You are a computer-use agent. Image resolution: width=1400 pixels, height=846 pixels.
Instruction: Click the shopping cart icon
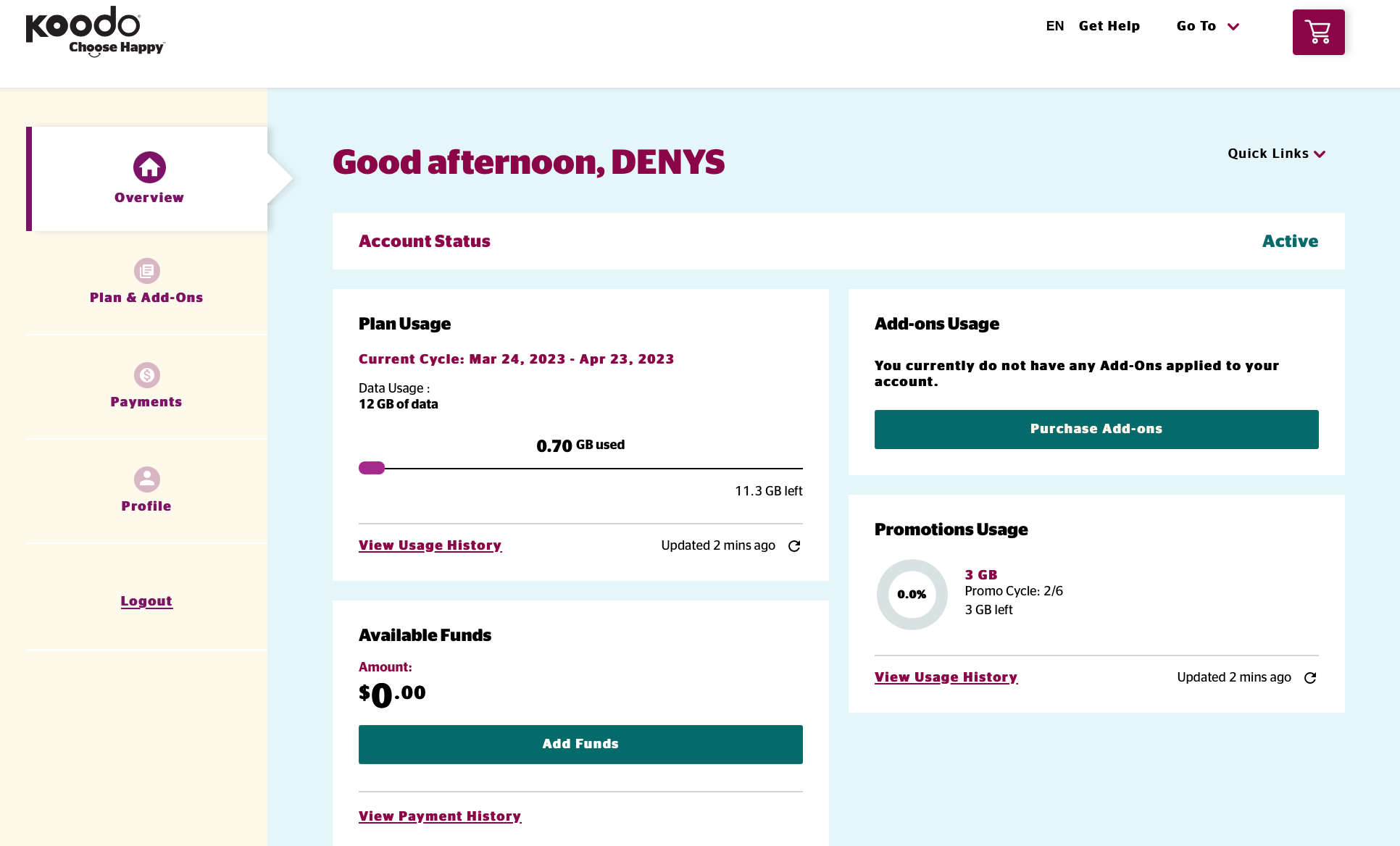pos(1319,32)
